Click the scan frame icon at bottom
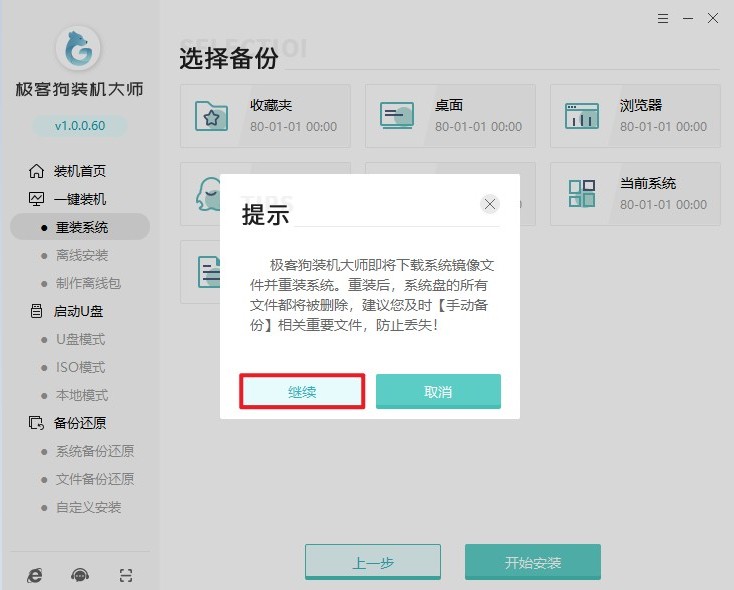Viewport: 734px width, 590px height. coord(125,575)
